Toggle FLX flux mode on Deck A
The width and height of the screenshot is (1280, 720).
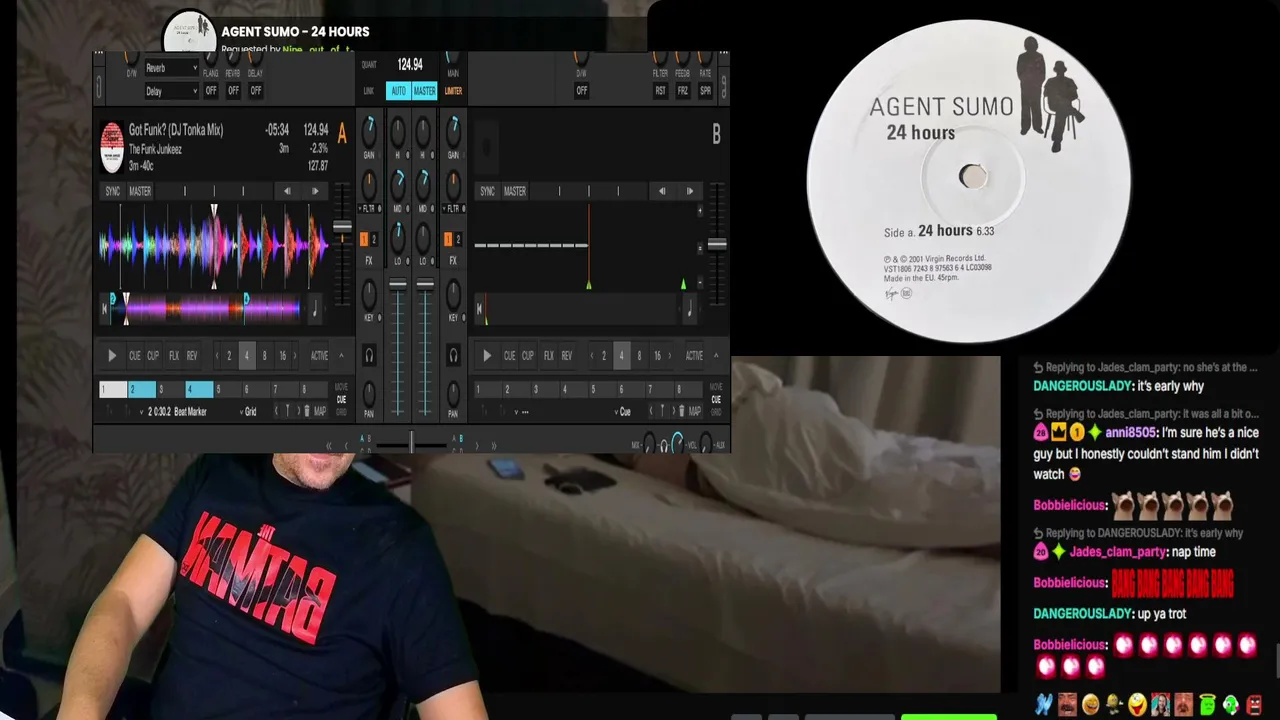tap(174, 356)
